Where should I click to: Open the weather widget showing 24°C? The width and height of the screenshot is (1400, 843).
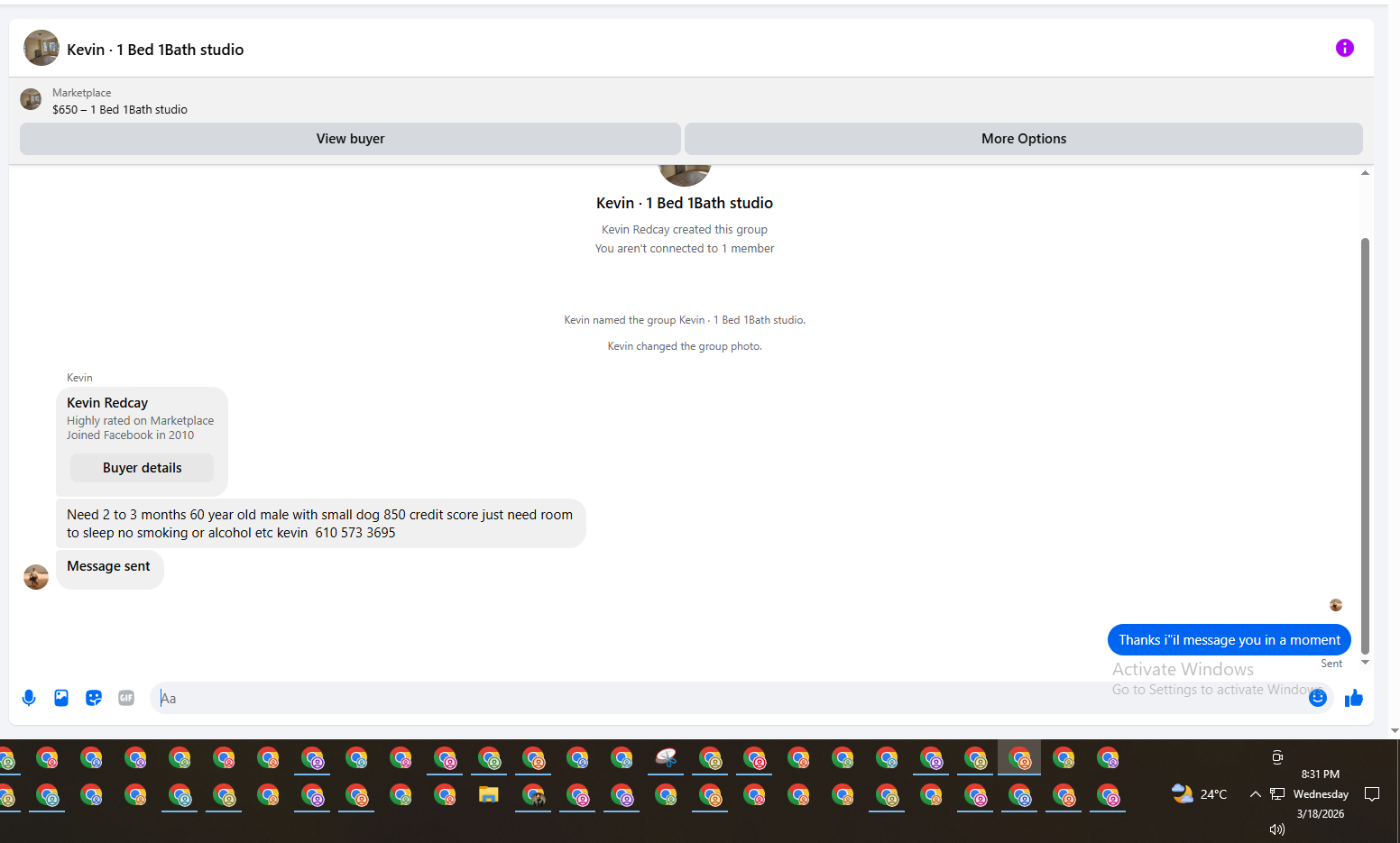1200,794
